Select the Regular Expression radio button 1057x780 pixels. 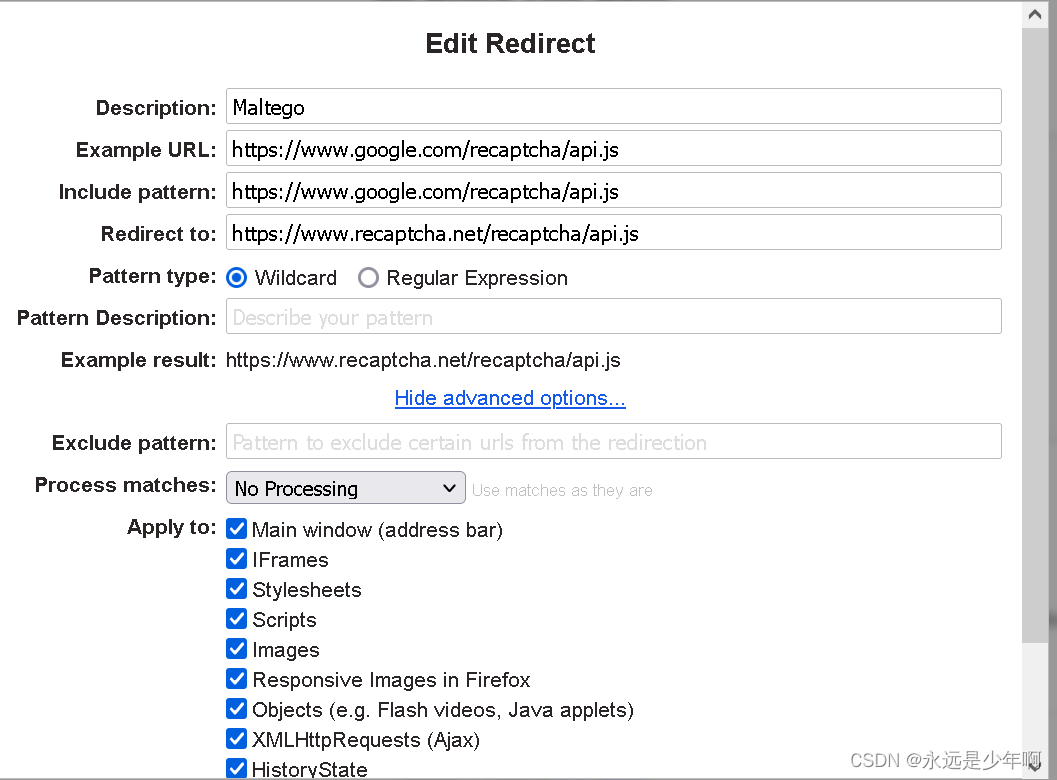point(369,278)
